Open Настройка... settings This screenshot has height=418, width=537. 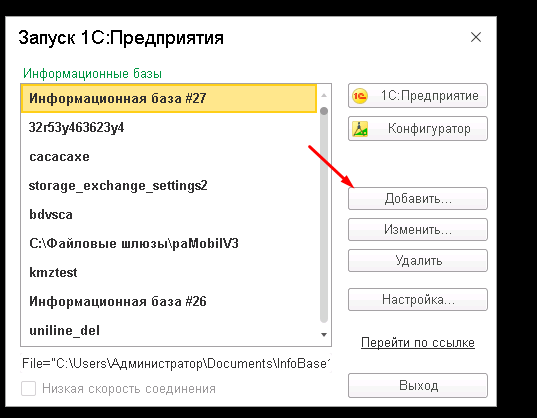[x=418, y=300]
